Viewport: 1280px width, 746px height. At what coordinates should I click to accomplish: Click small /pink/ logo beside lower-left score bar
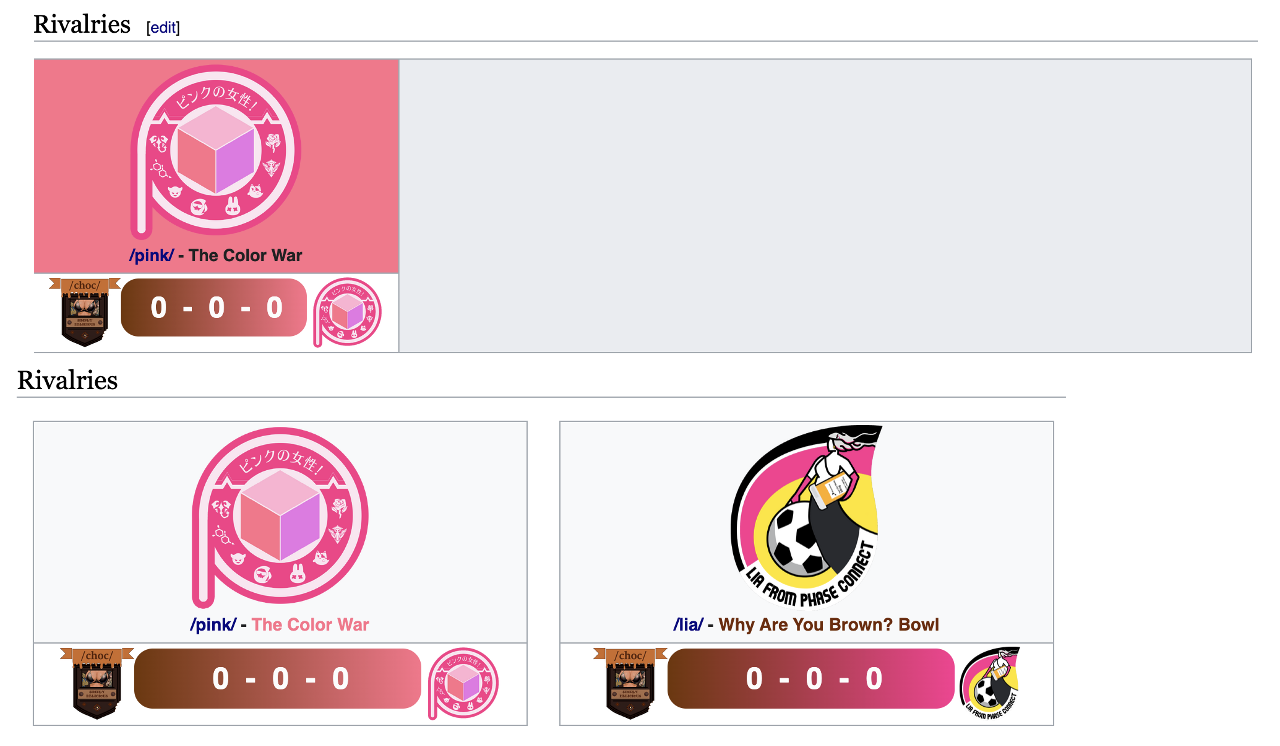pyautogui.click(x=463, y=684)
